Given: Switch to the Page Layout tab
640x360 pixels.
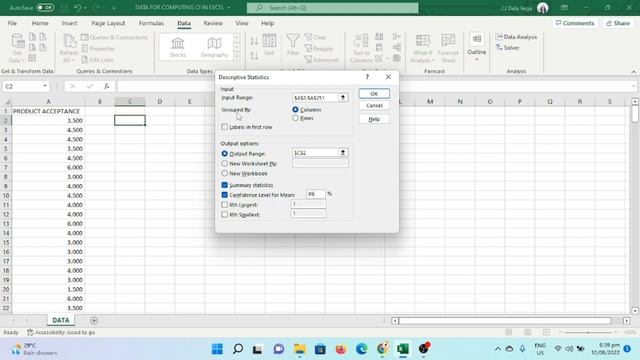Looking at the screenshot, I should pyautogui.click(x=108, y=23).
